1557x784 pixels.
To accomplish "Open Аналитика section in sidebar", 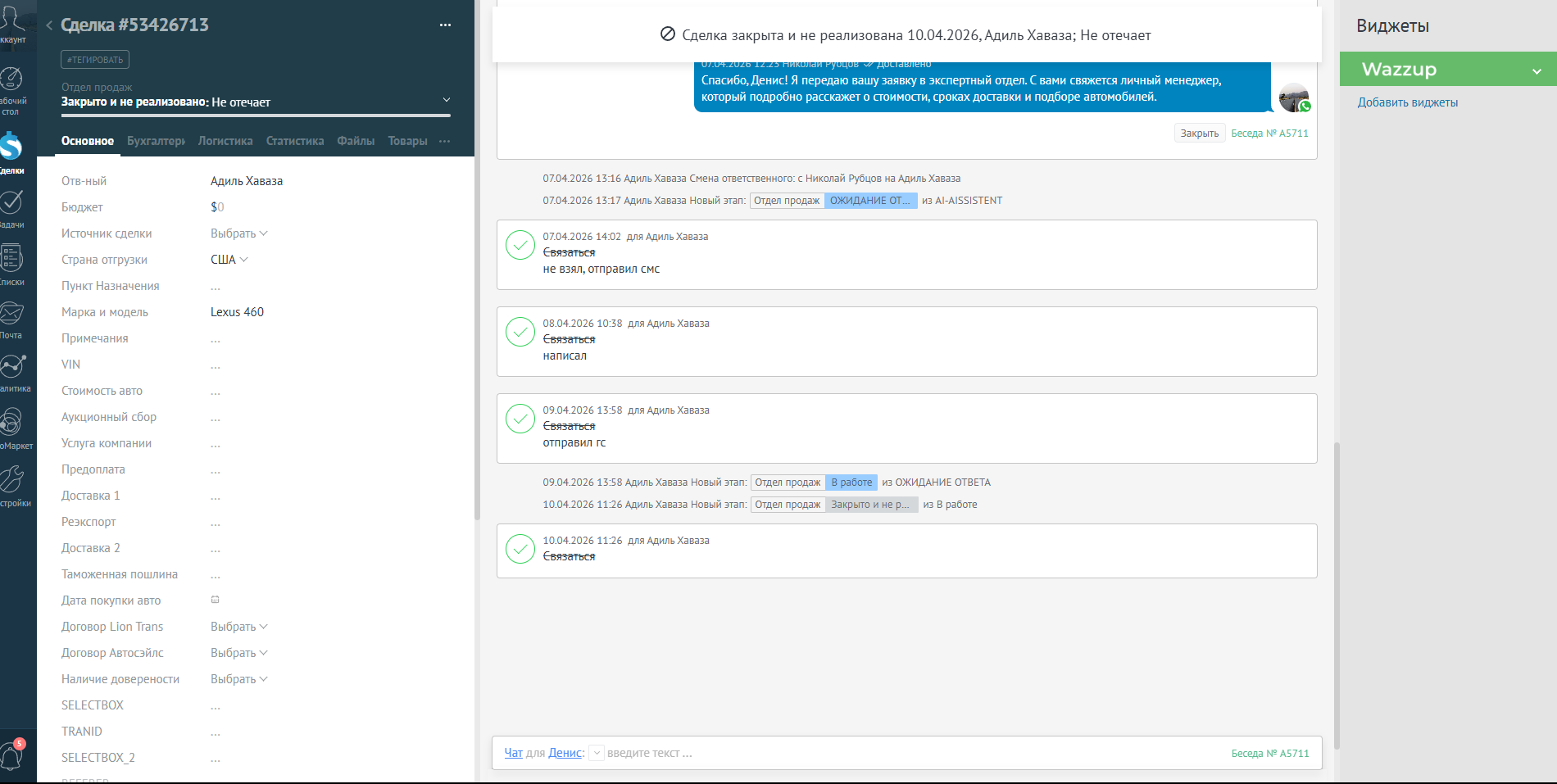I will [13, 373].
